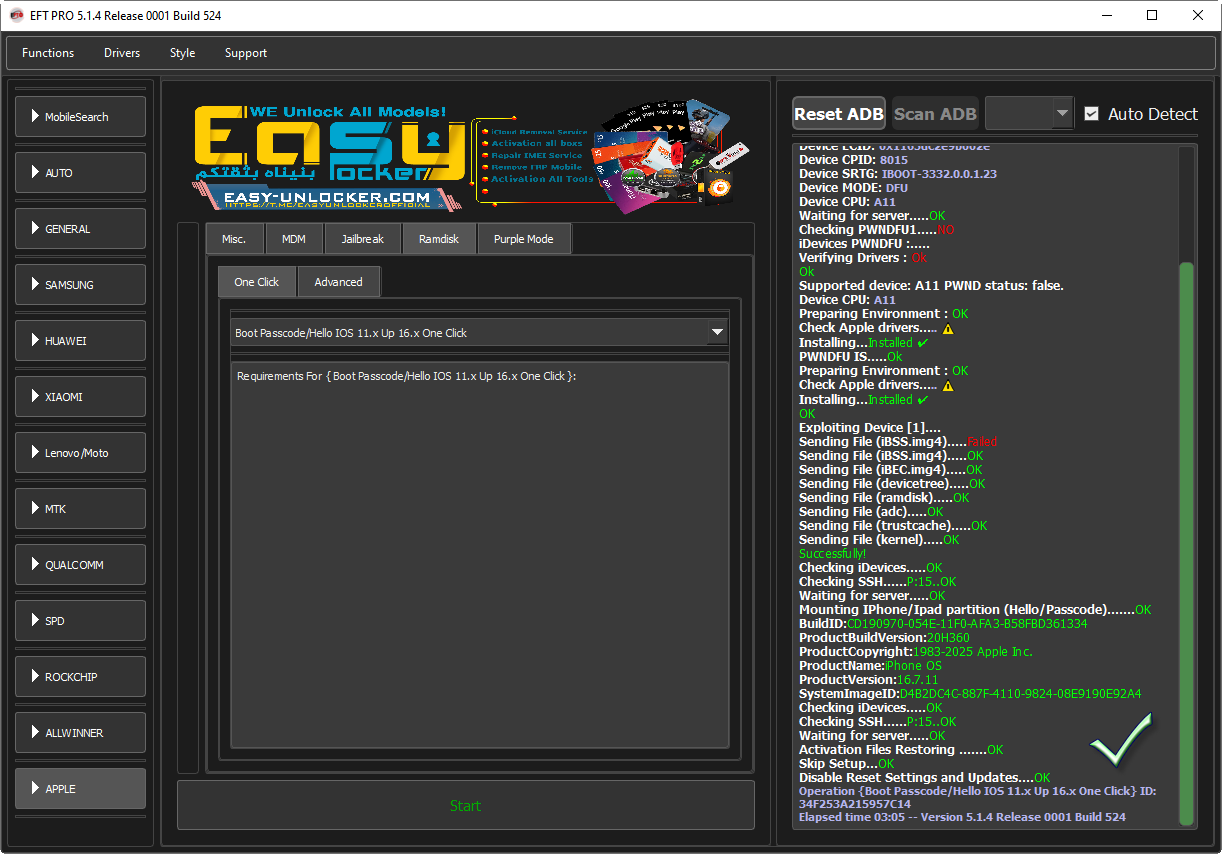This screenshot has width=1222, height=854.
Task: Expand the ROCKCHIP section
Action: (x=80, y=677)
